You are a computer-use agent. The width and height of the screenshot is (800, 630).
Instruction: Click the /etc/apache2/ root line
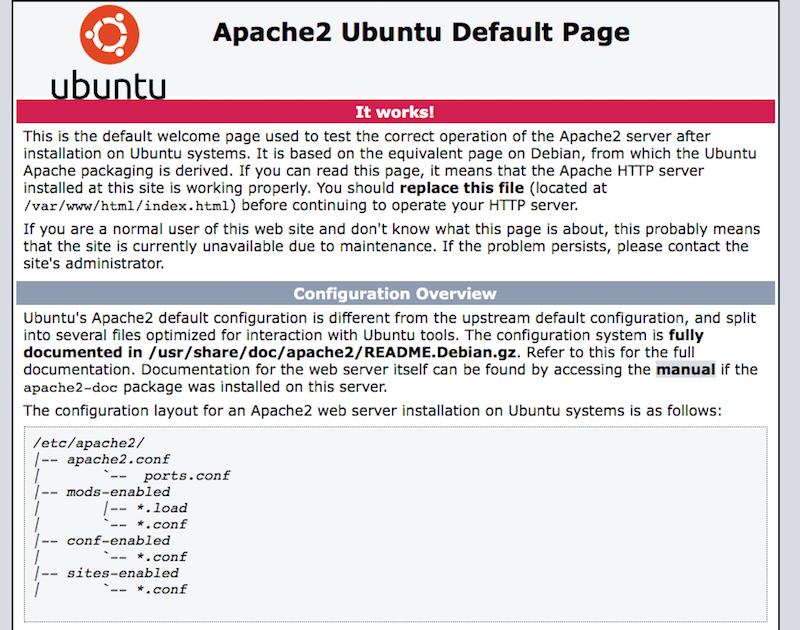(x=89, y=443)
